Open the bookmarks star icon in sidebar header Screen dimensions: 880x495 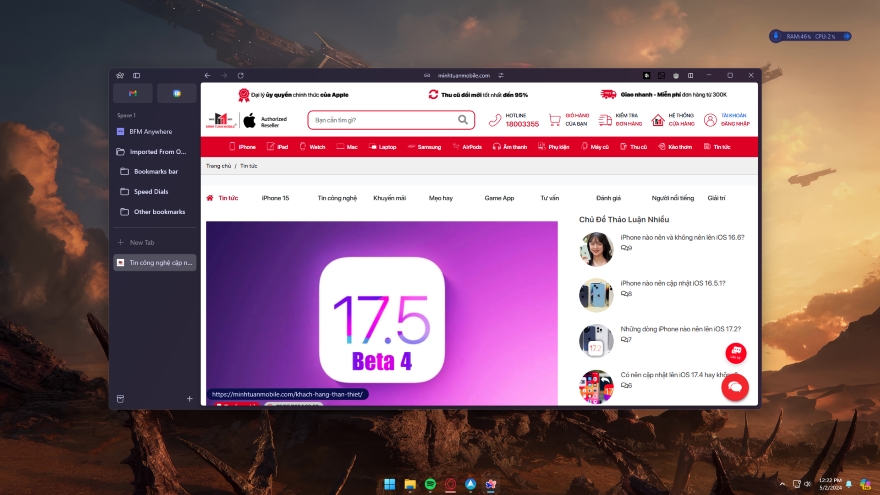tap(120, 75)
